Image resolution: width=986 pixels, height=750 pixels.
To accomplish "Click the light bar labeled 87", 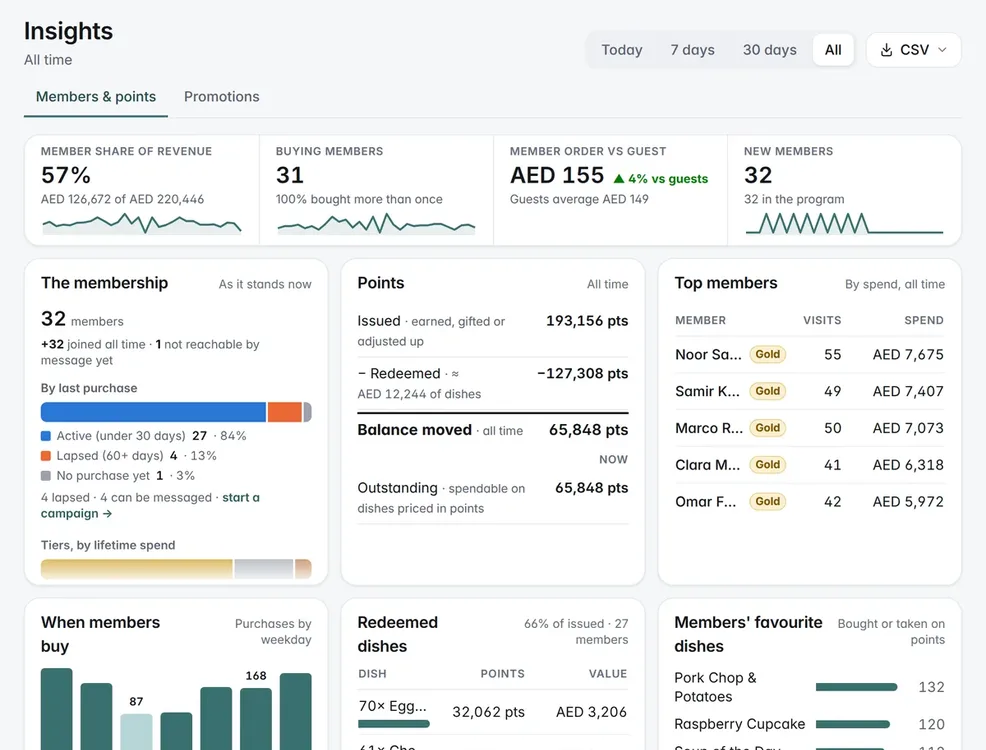I will pyautogui.click(x=136, y=732).
